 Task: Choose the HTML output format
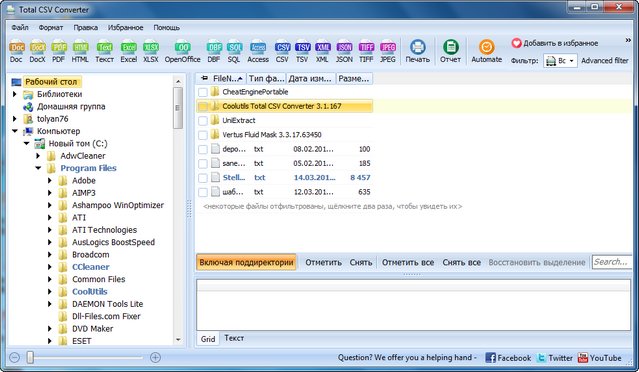point(80,52)
